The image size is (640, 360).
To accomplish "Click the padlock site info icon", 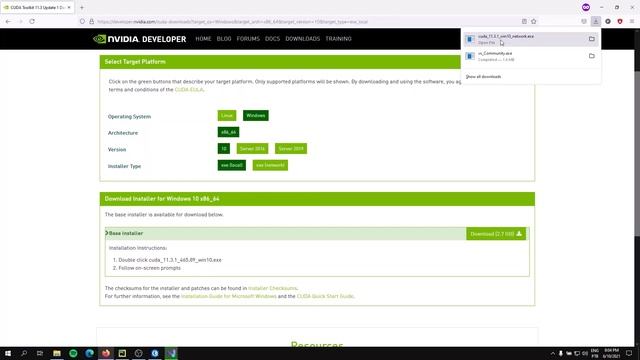I will pos(91,21).
